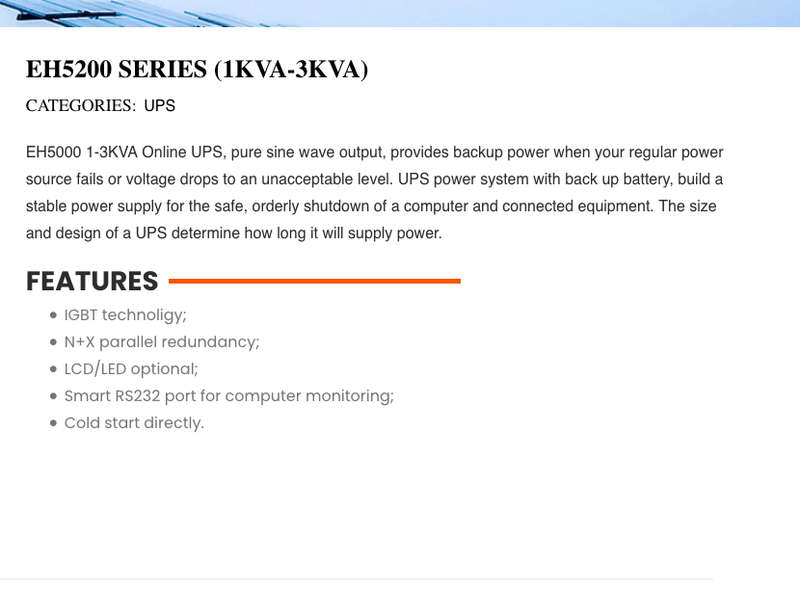Viewport: 800px width, 598px height.
Task: Click the bullet before Smart RS232 port
Action: click(54, 396)
